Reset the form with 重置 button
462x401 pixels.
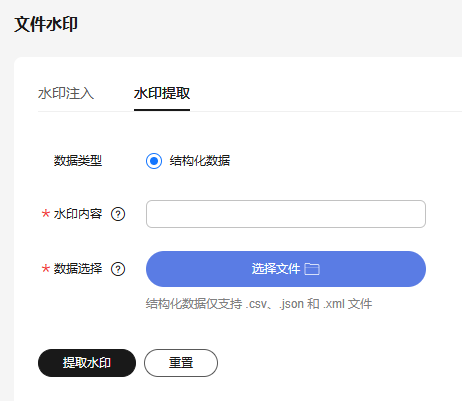click(181, 363)
